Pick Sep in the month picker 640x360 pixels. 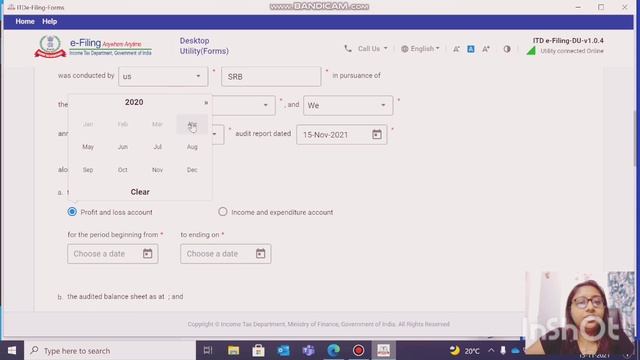[x=88, y=170]
